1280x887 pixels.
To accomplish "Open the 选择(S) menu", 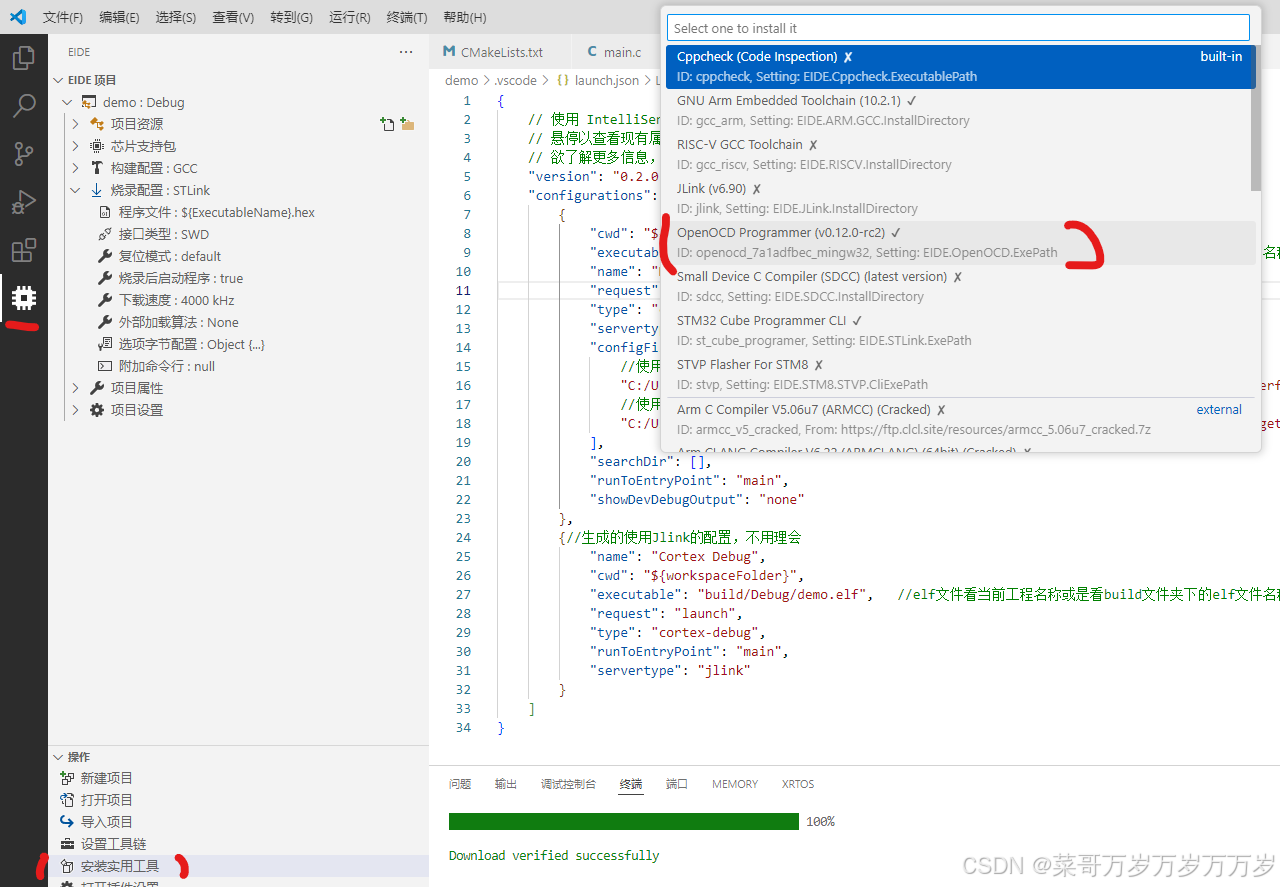I will coord(176,17).
